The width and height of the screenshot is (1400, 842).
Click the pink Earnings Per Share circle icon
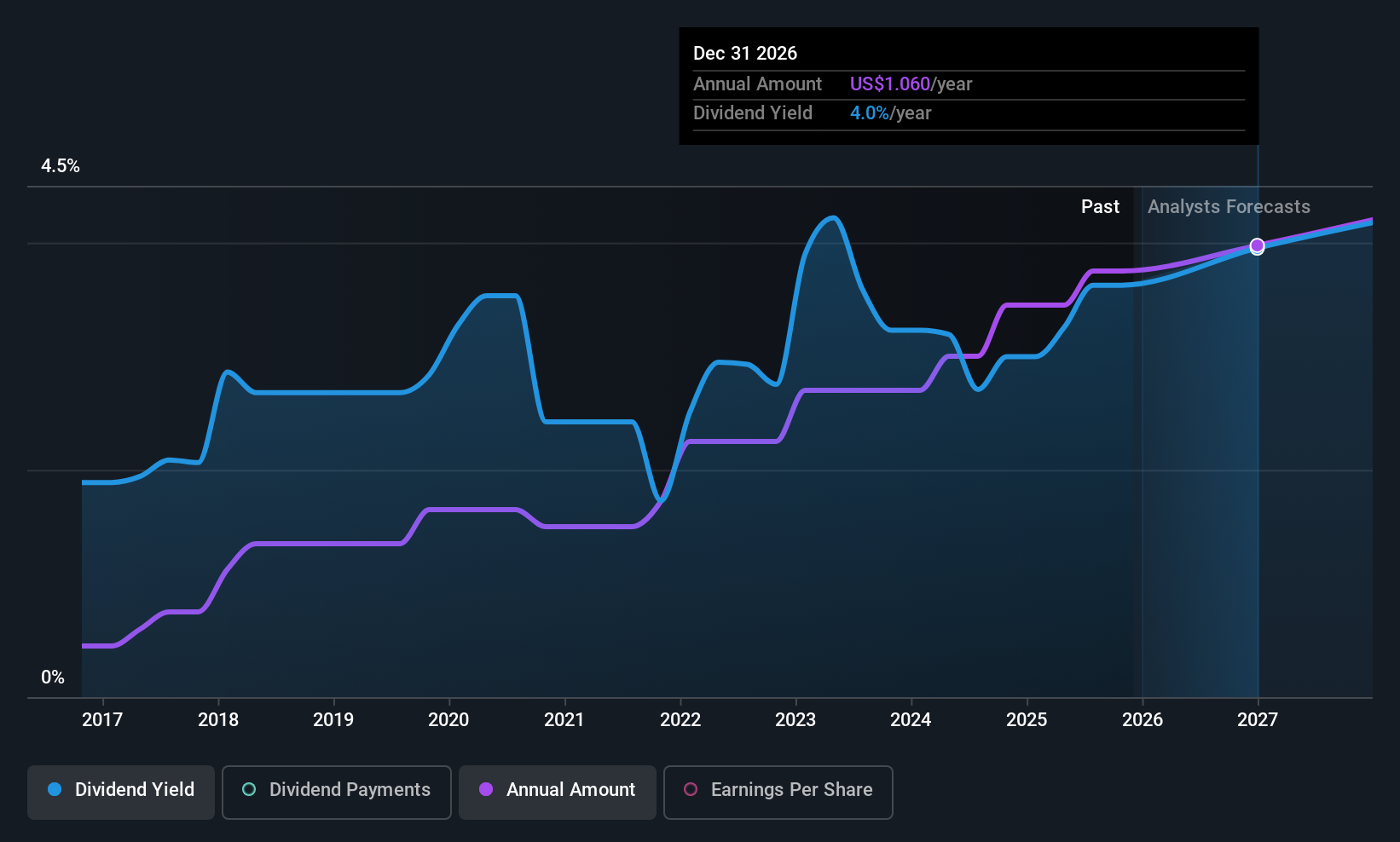coord(691,790)
